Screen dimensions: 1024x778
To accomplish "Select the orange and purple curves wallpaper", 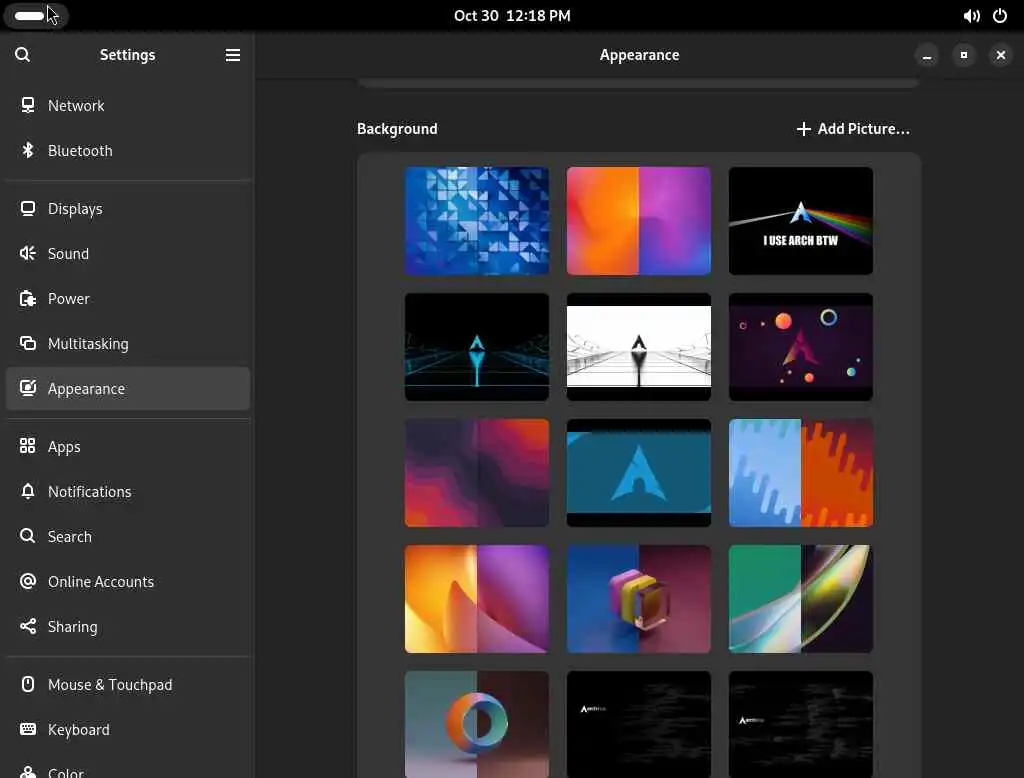I will 477,599.
